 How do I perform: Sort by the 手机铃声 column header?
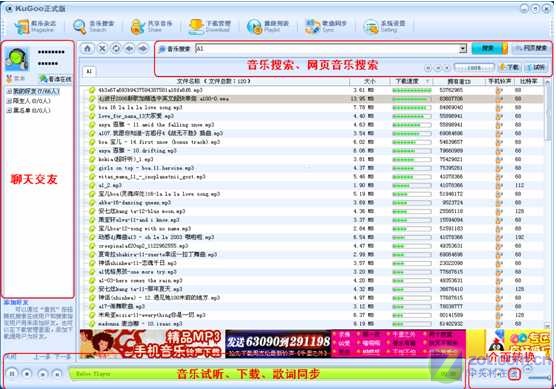pyautogui.click(x=500, y=81)
